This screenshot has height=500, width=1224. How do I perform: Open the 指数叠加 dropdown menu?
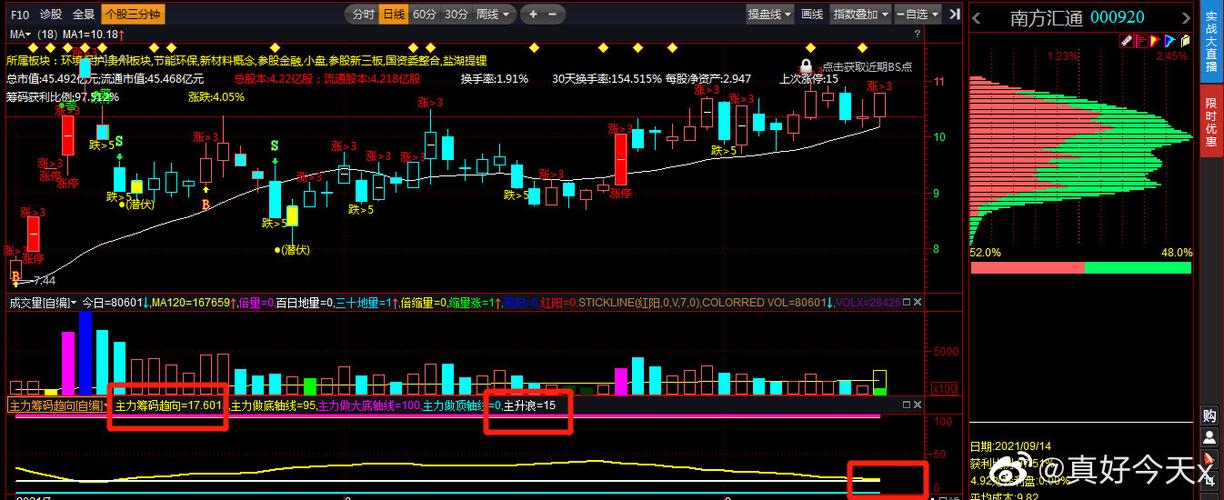[861, 14]
